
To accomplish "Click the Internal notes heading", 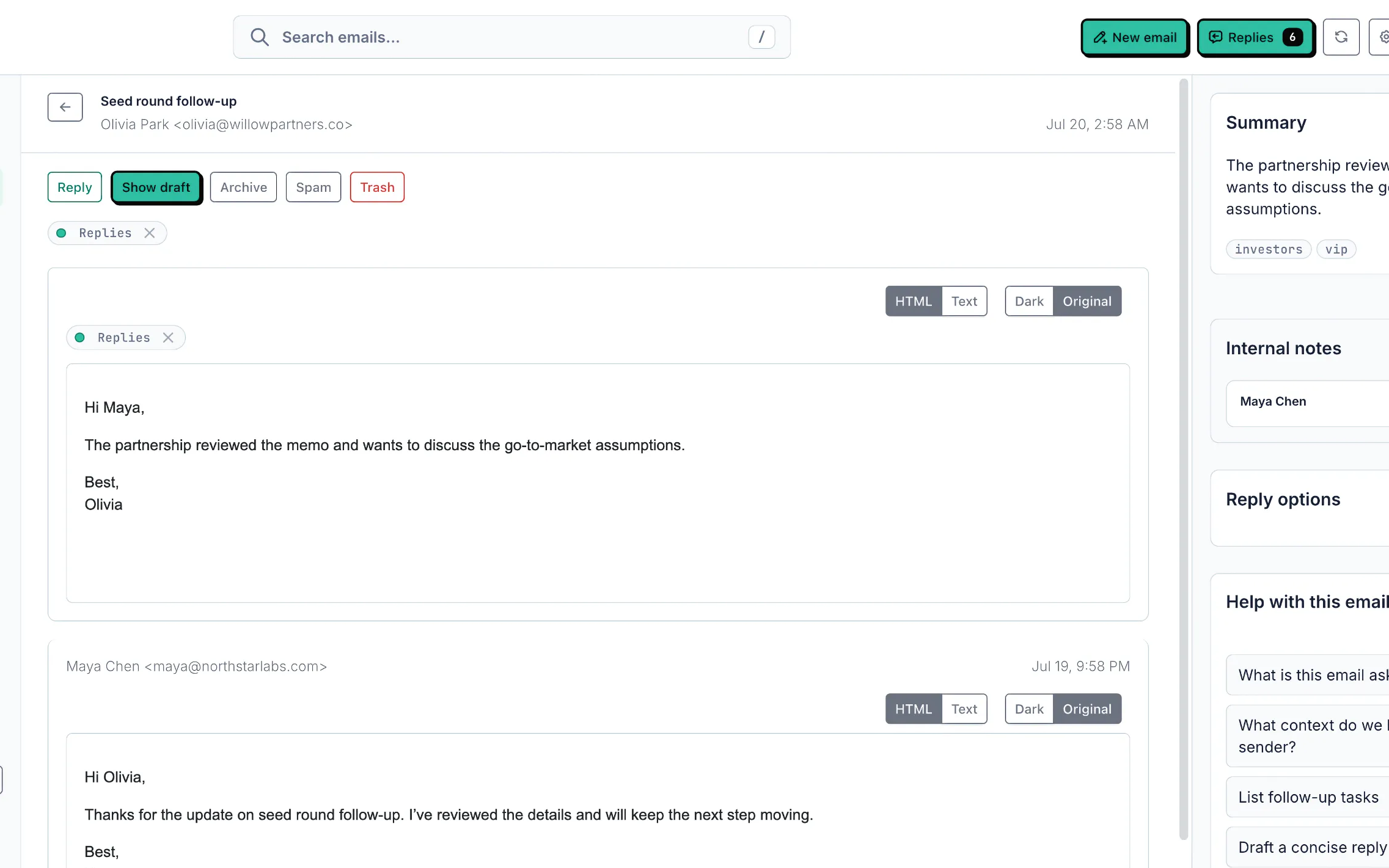I will point(1283,348).
